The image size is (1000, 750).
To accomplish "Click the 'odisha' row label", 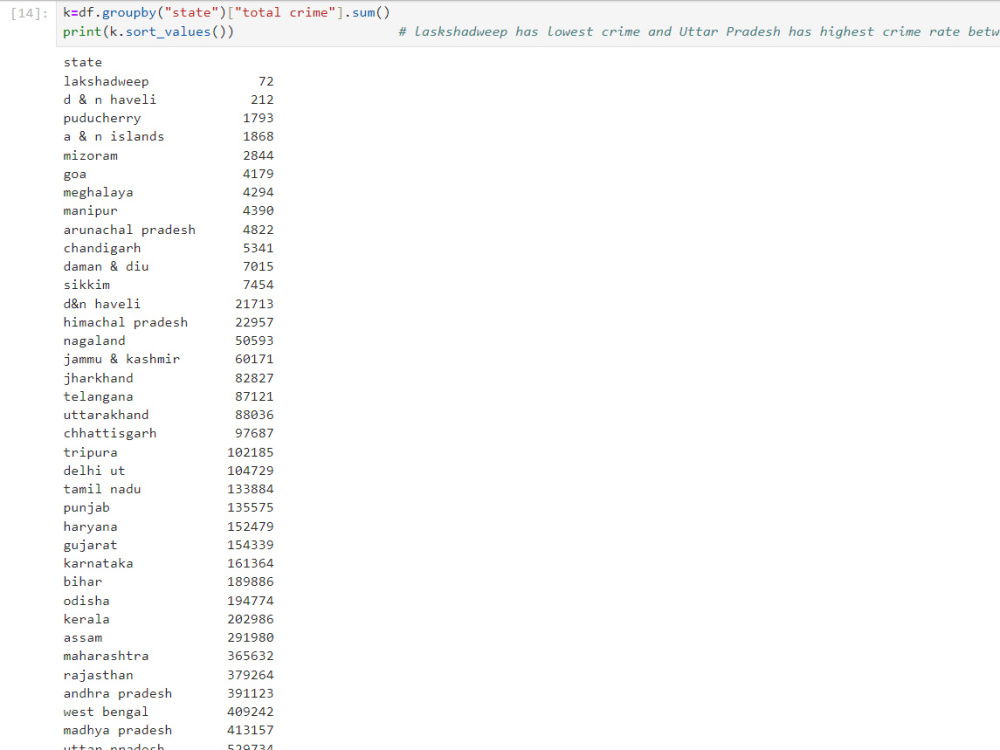I will coord(86,601).
